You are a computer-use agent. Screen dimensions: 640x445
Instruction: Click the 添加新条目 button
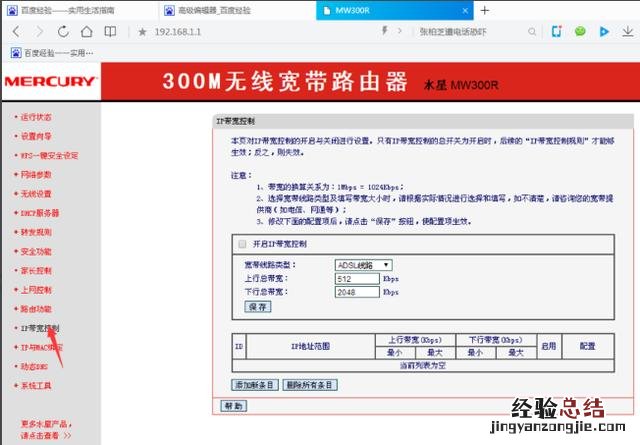(256, 384)
